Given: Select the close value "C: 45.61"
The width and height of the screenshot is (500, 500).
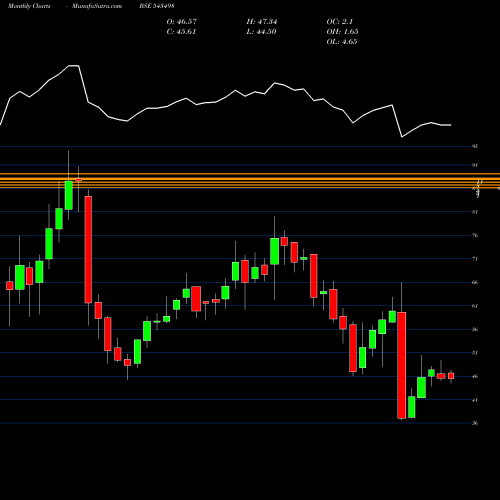Looking at the screenshot, I should (x=181, y=32).
